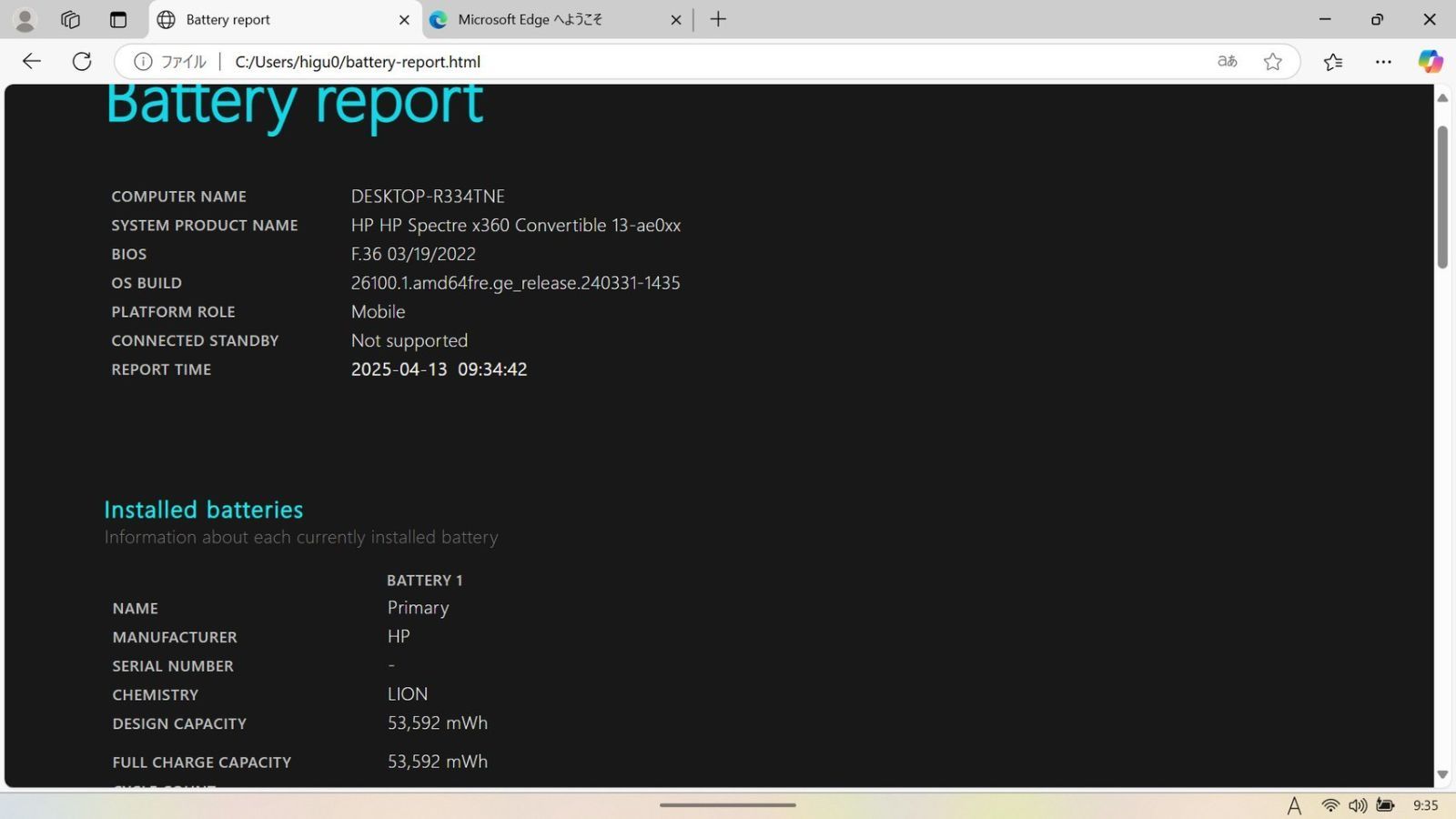The image size is (1456, 819).
Task: Click the BATTERY 1 column header
Action: 425,581
